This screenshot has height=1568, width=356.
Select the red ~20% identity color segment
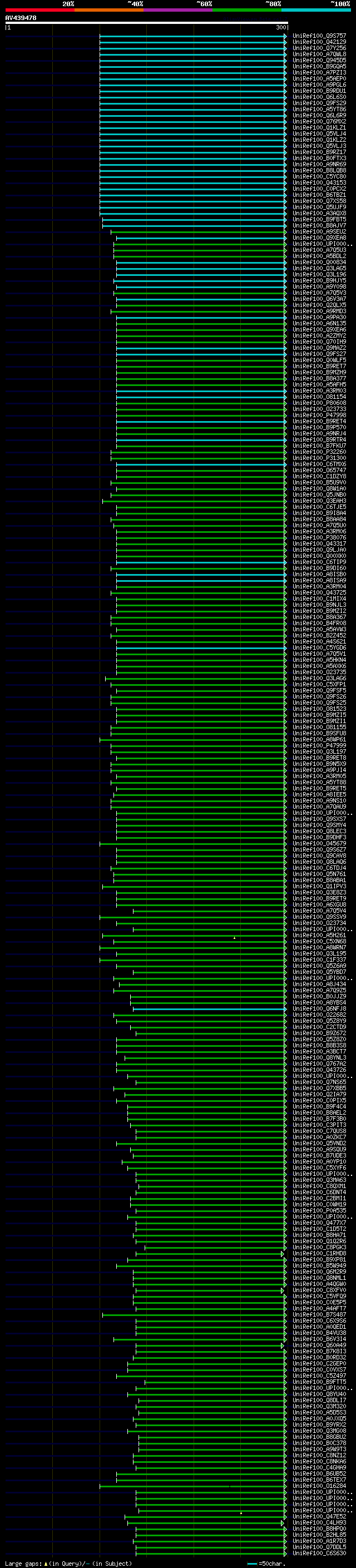[39, 10]
